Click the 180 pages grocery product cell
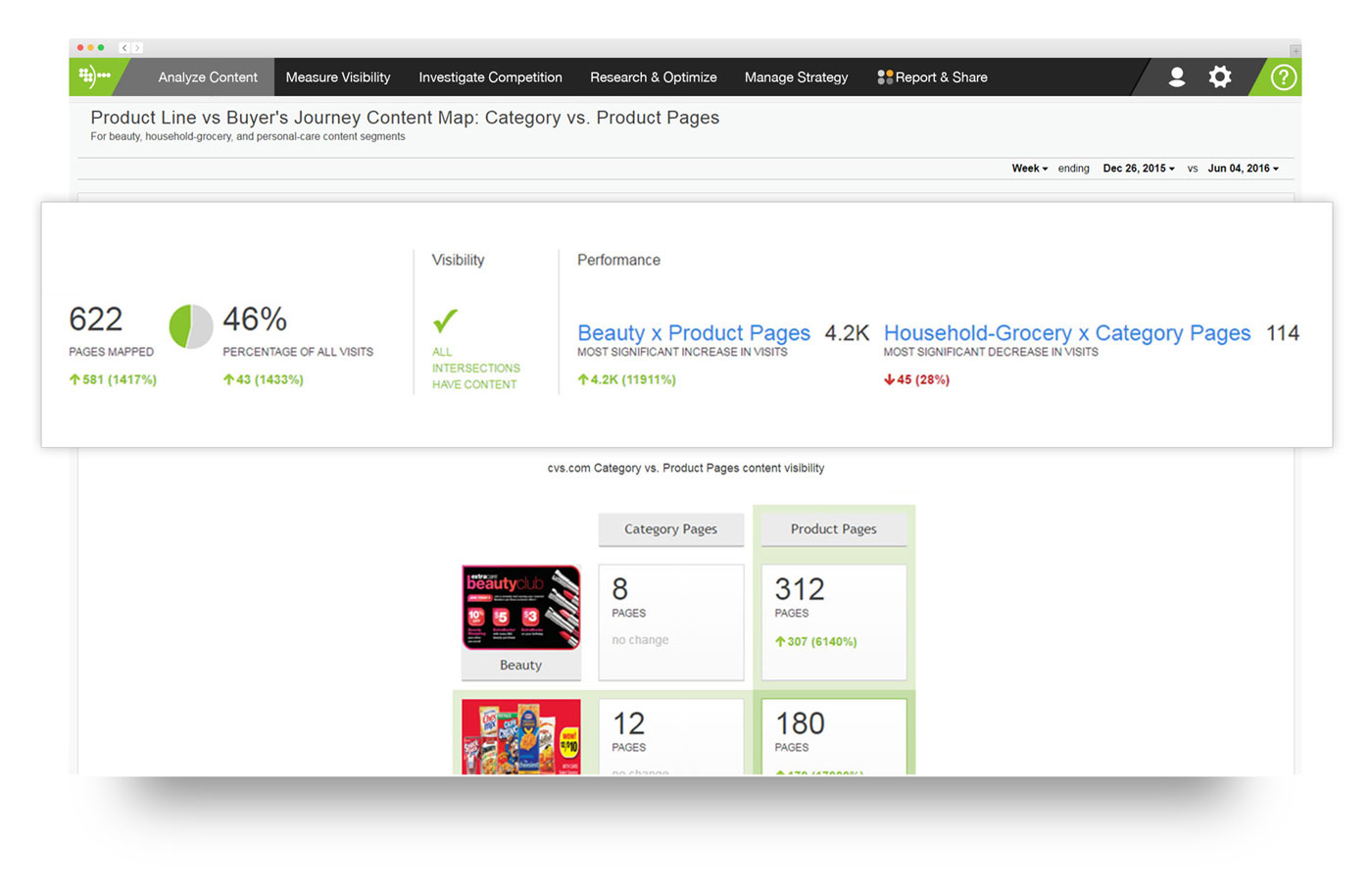 (x=834, y=737)
